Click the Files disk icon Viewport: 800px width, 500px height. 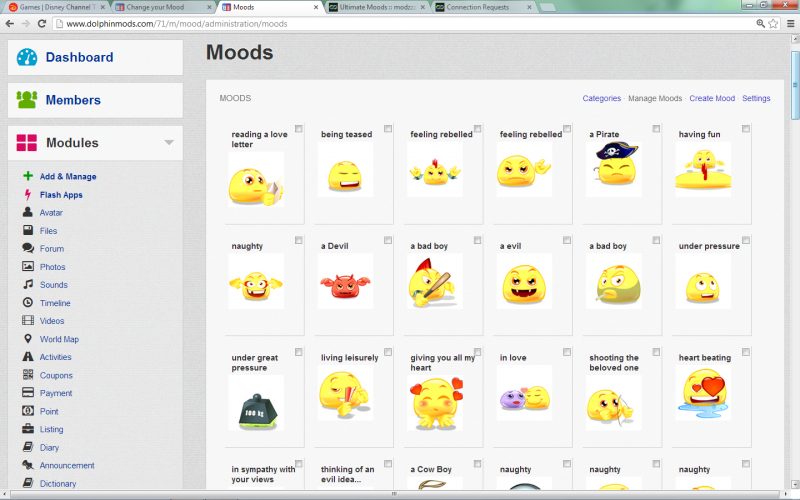[28, 230]
